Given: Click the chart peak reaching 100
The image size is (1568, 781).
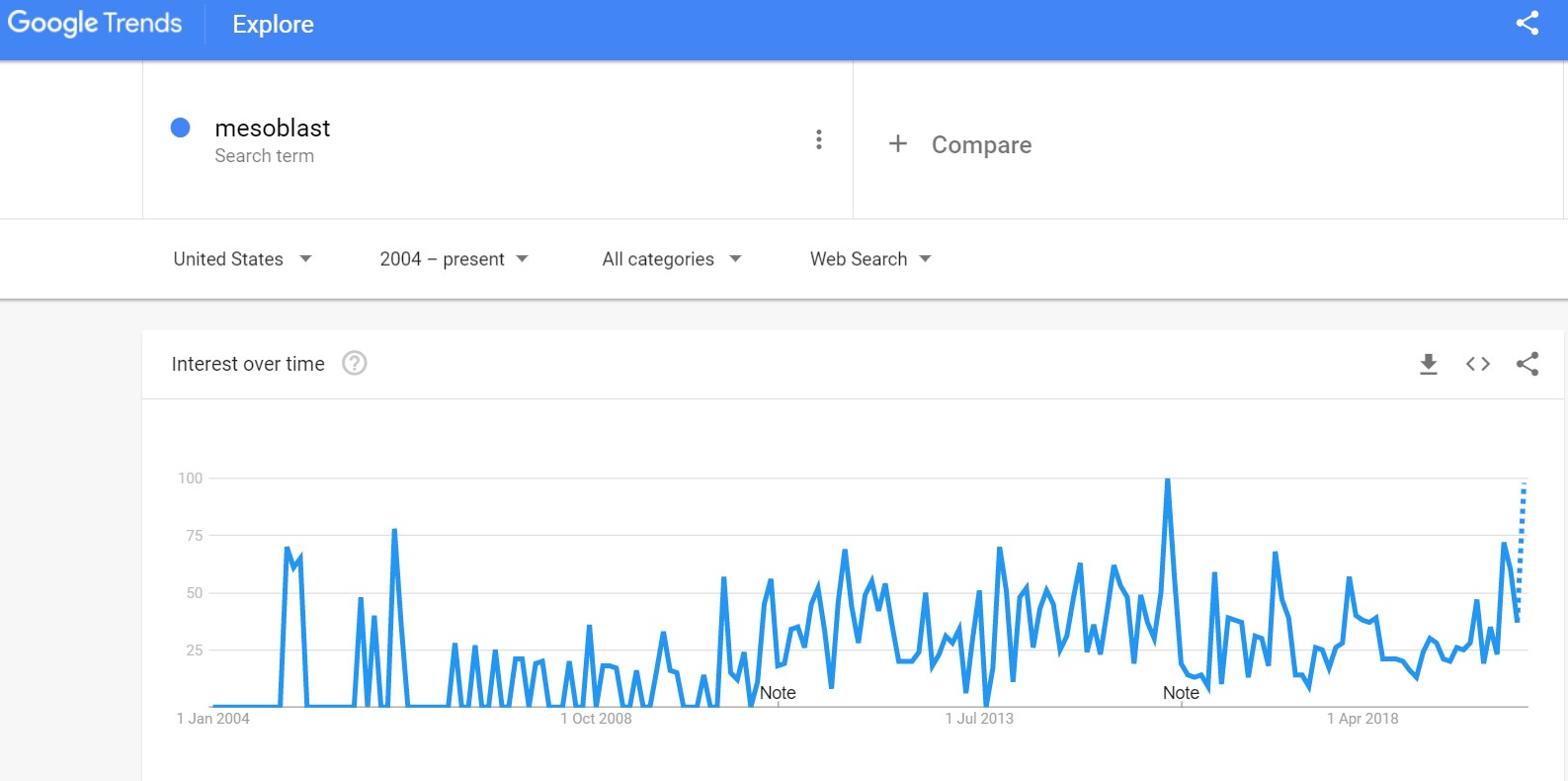Looking at the screenshot, I should tap(1168, 480).
